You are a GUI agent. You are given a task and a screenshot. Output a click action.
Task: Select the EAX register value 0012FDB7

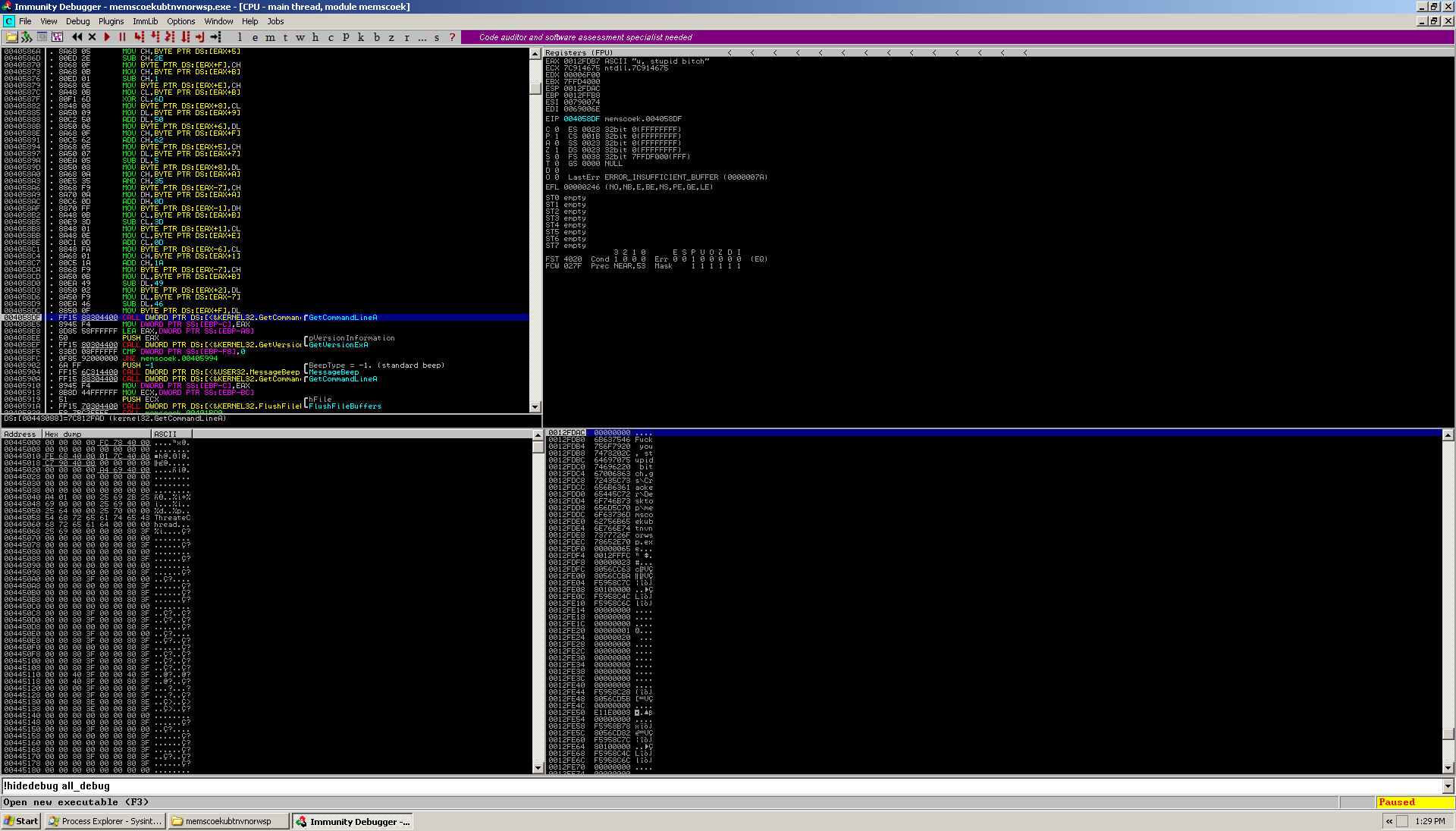coord(582,61)
